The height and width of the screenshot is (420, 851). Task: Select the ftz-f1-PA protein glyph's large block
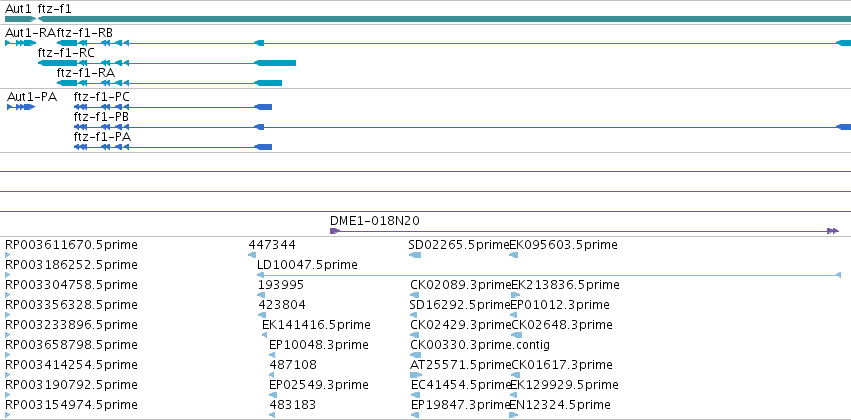263,147
